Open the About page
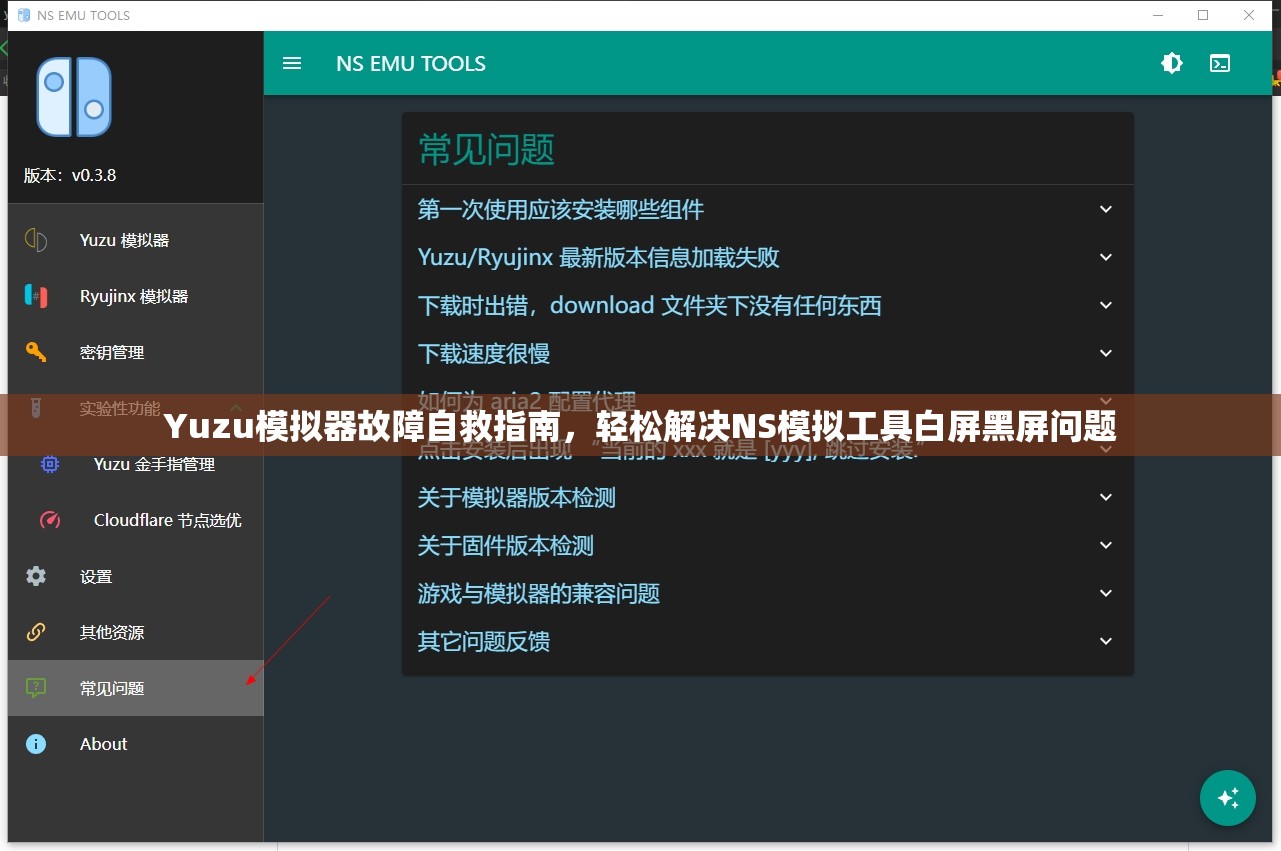Viewport: 1281px width, 851px height. click(136, 744)
